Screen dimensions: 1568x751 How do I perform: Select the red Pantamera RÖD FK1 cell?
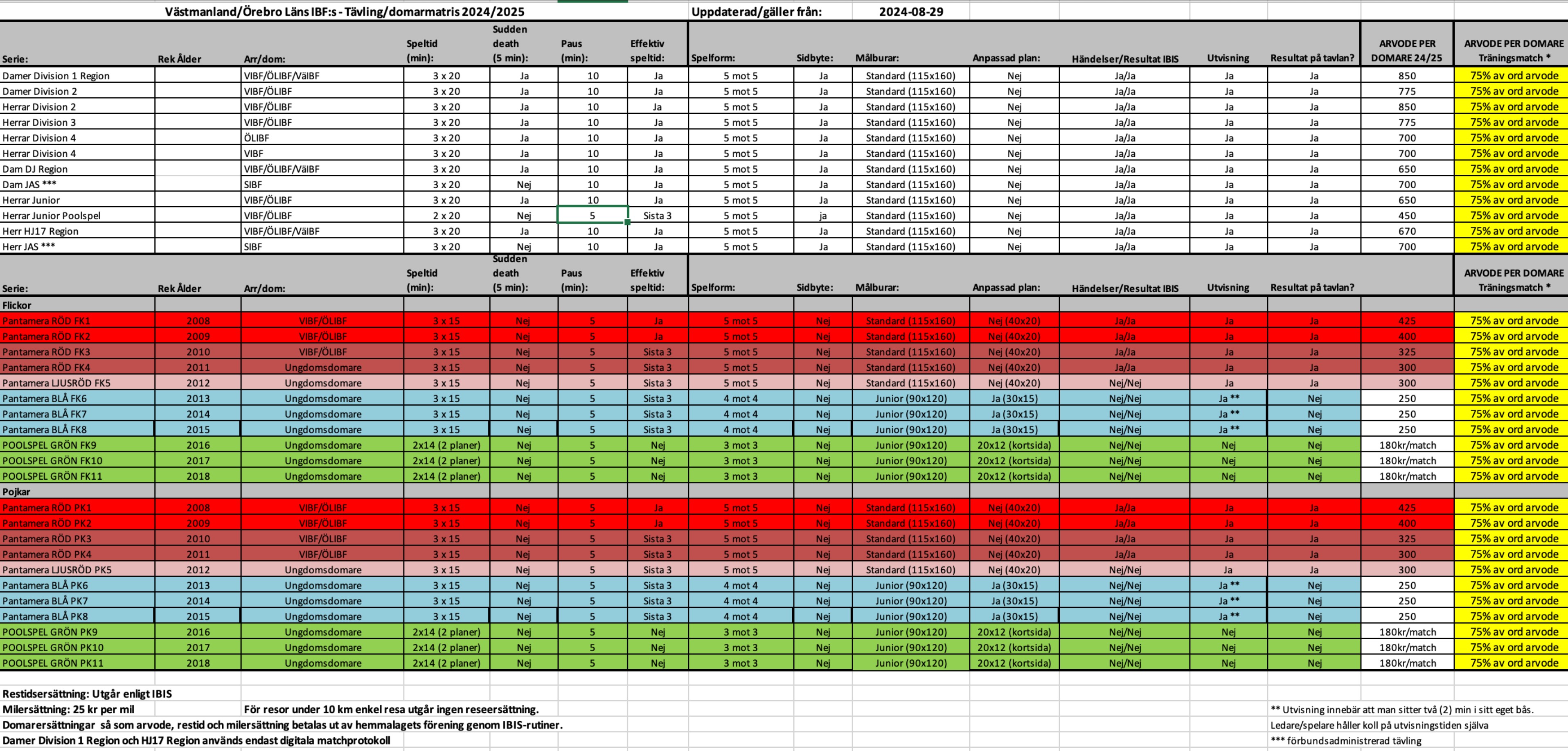[x=46, y=321]
